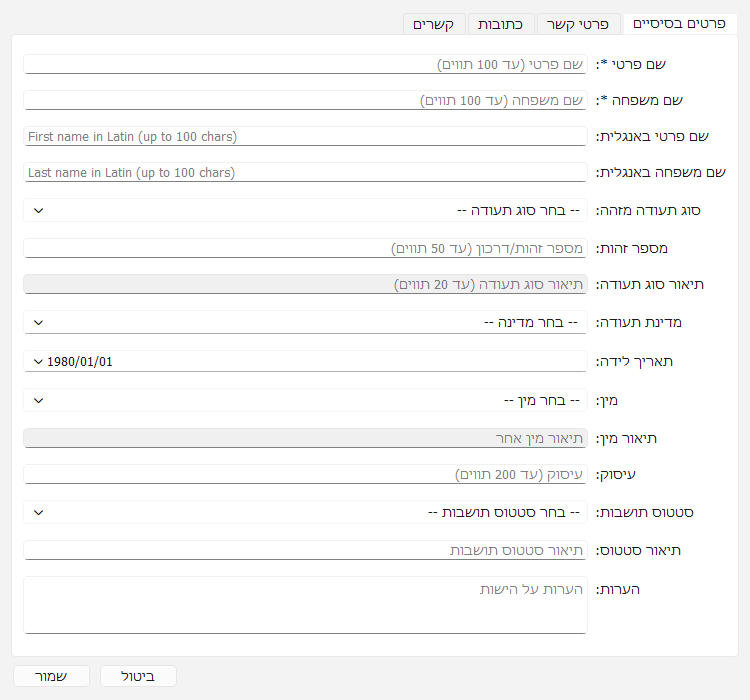Open the מדינת תעודה dropdown

pyautogui.click(x=305, y=322)
